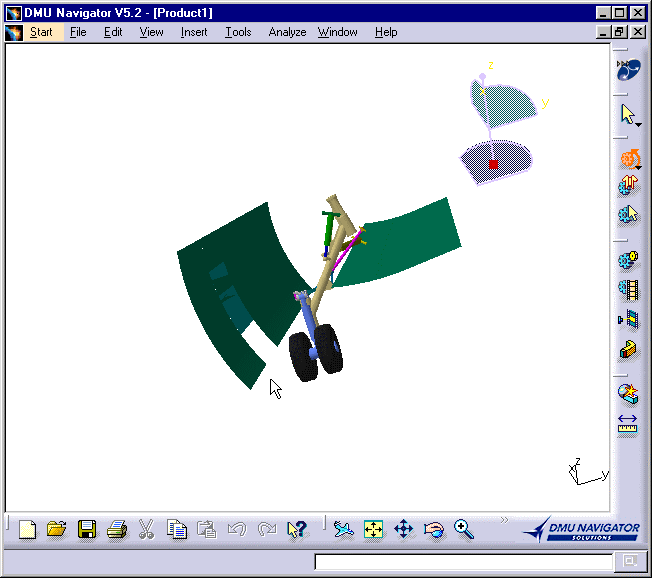Image resolution: width=652 pixels, height=578 pixels.
Task: Click the gears with film strip icon
Action: (x=628, y=290)
